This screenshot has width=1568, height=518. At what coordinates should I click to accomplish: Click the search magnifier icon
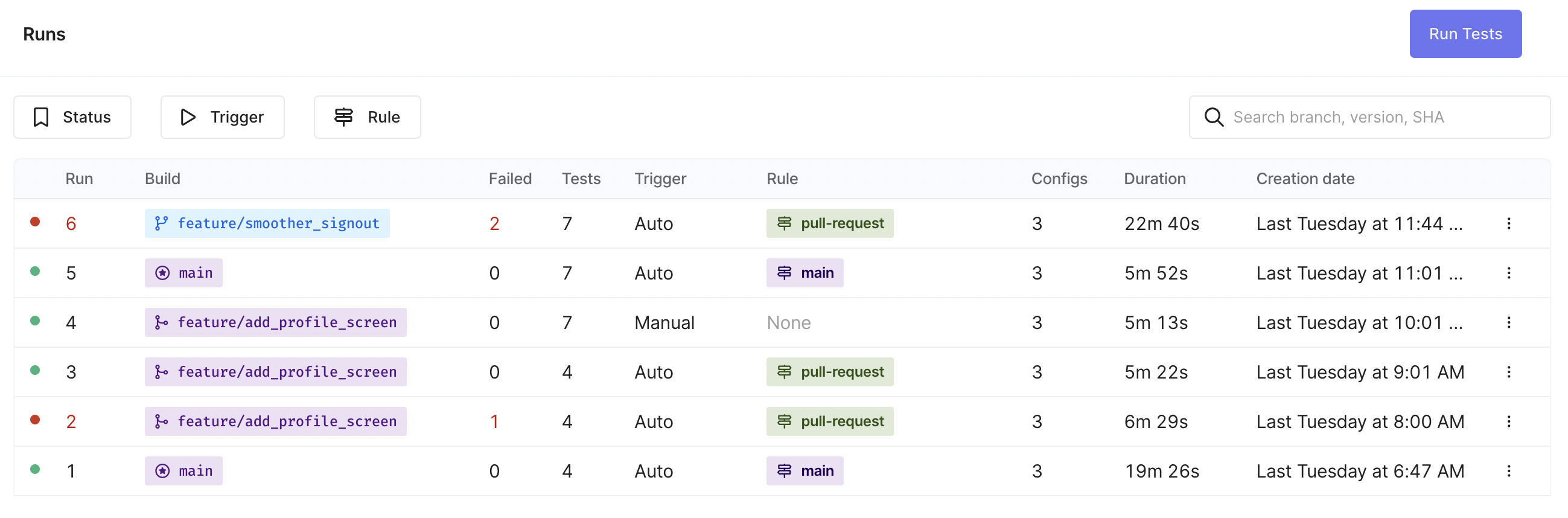pyautogui.click(x=1213, y=117)
